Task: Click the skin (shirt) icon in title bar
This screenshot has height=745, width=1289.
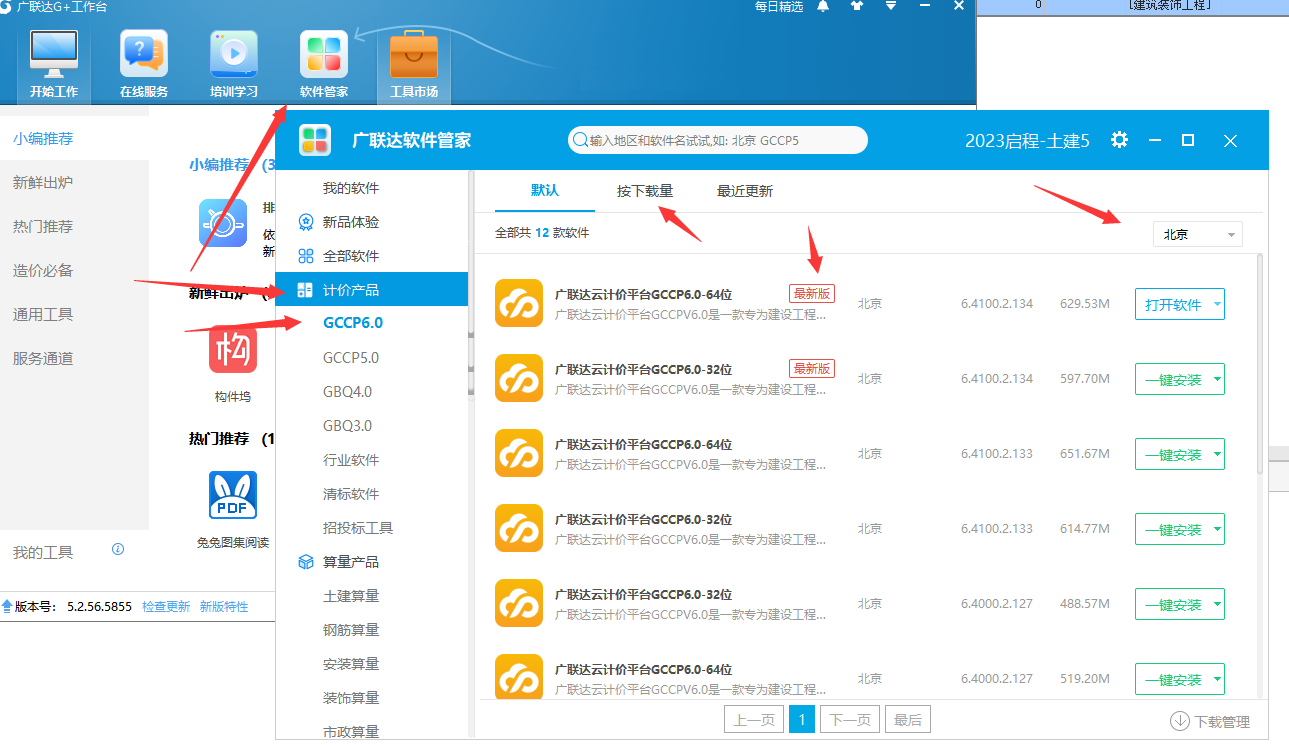Action: coord(857,6)
